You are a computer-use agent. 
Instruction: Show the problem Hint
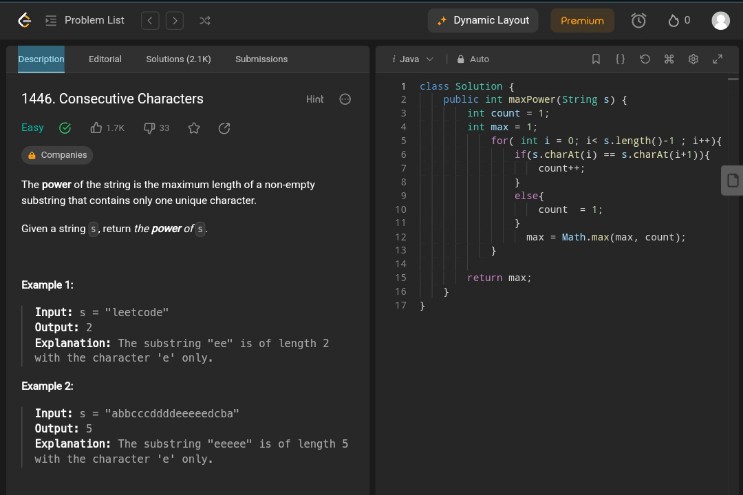[315, 99]
